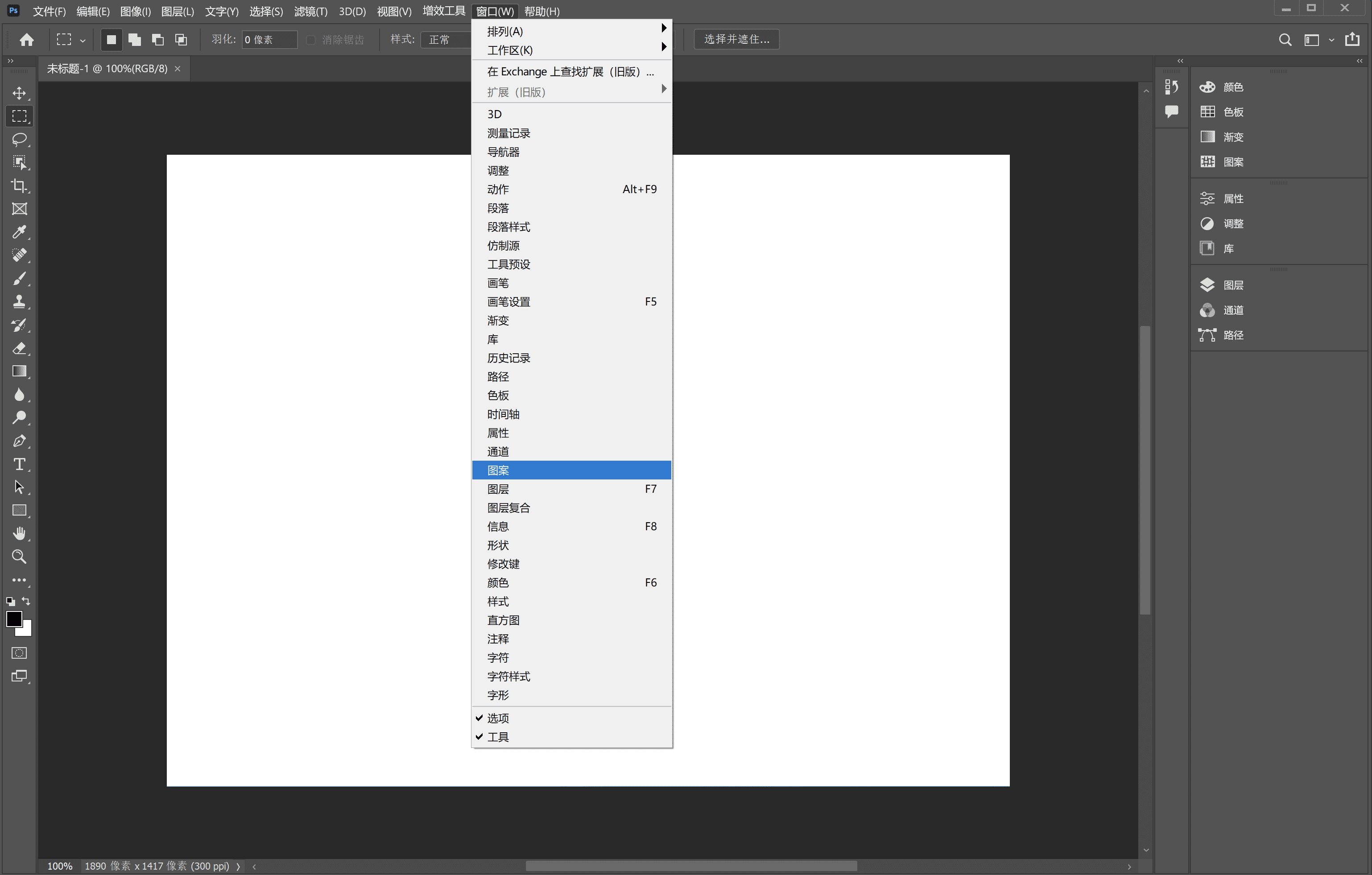Select the Move tool

(x=19, y=93)
